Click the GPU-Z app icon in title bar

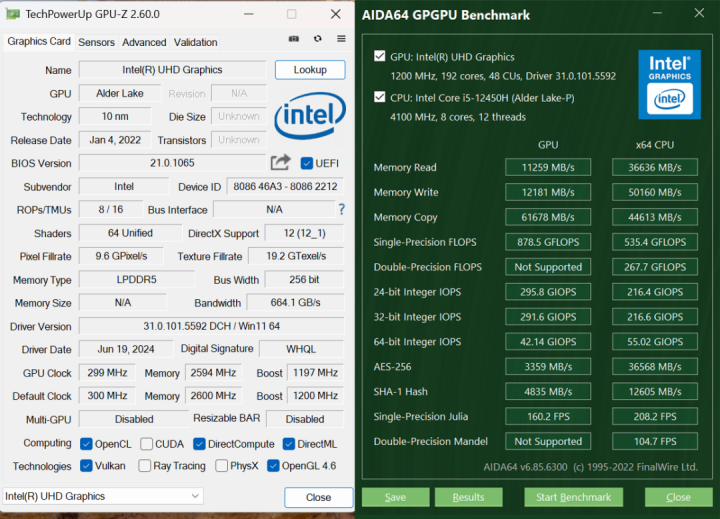[12, 14]
